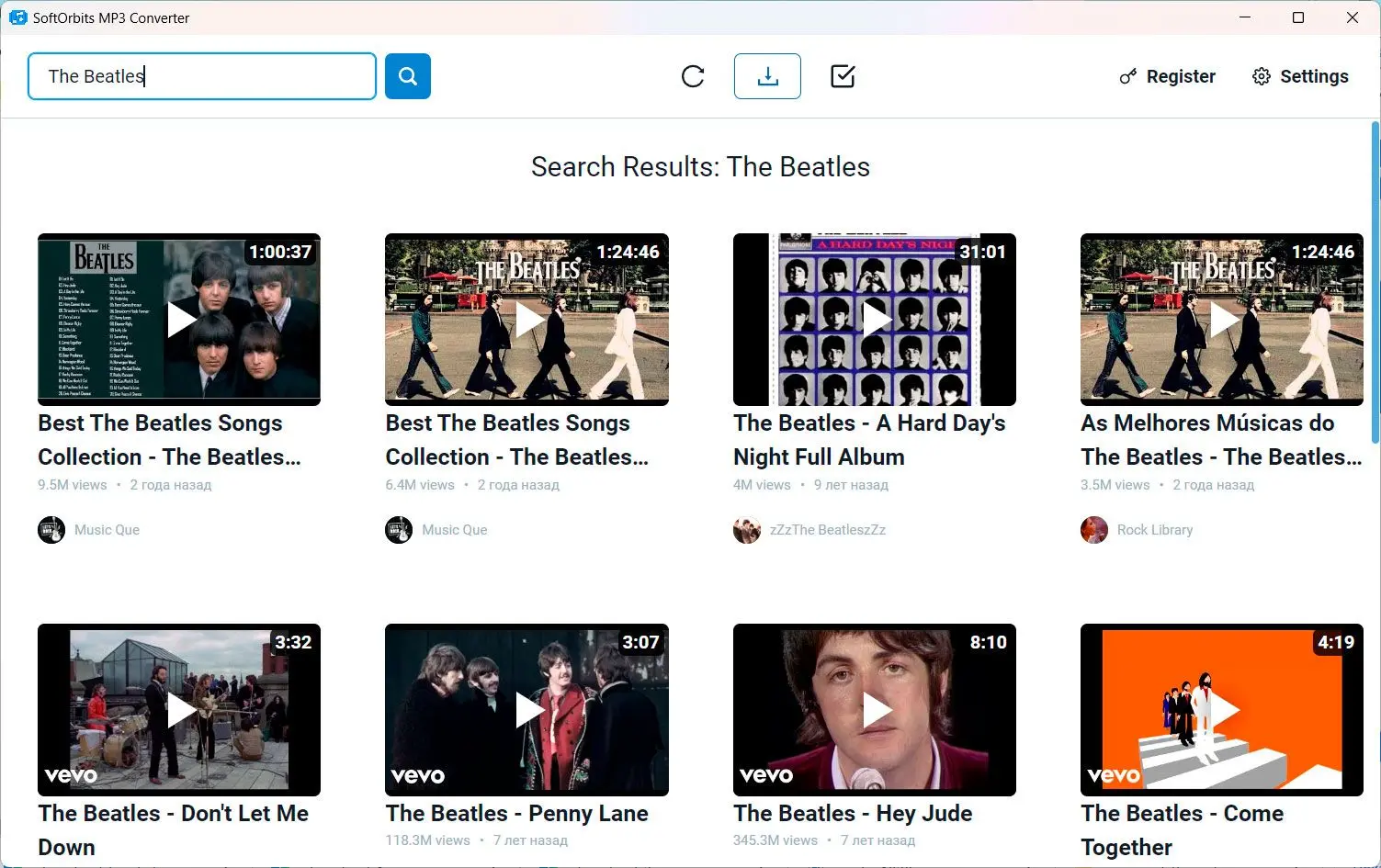Play the Don't Let Me Down video
The width and height of the screenshot is (1381, 868).
coord(179,710)
